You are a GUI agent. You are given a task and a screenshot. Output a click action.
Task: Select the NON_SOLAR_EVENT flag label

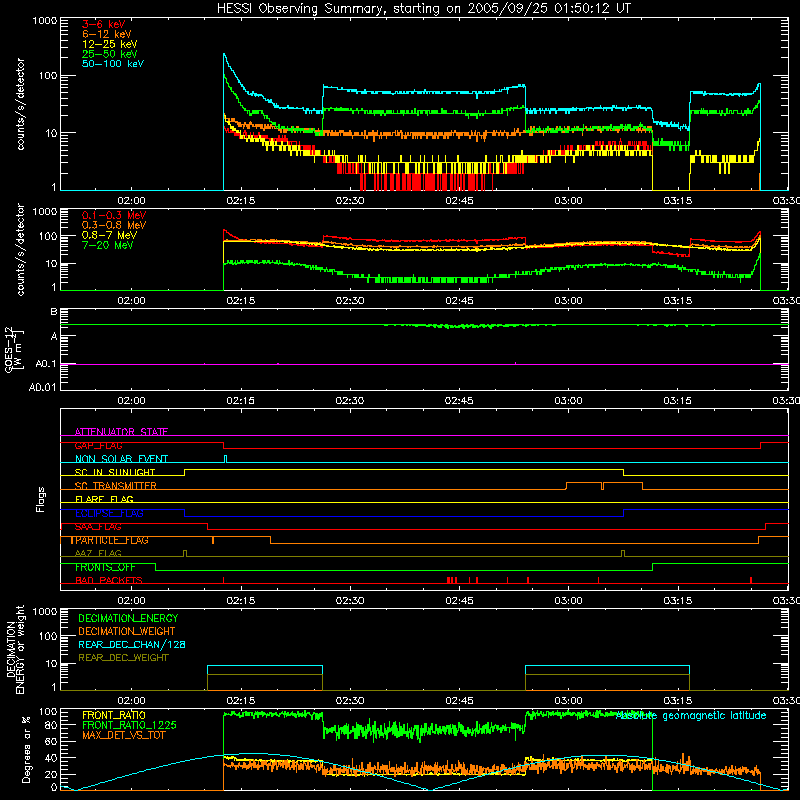pyautogui.click(x=121, y=459)
